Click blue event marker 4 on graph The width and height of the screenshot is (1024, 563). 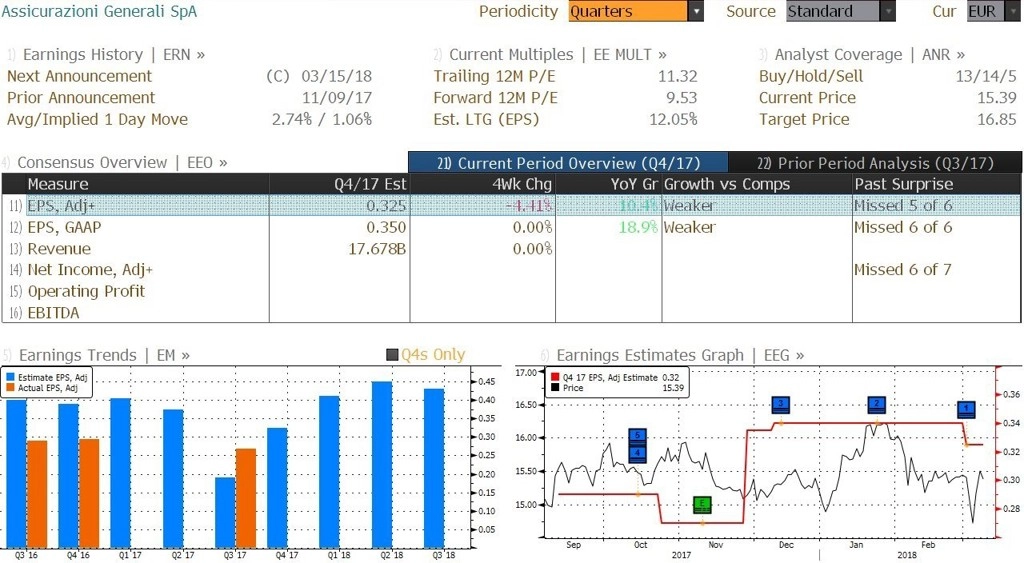(x=637, y=454)
